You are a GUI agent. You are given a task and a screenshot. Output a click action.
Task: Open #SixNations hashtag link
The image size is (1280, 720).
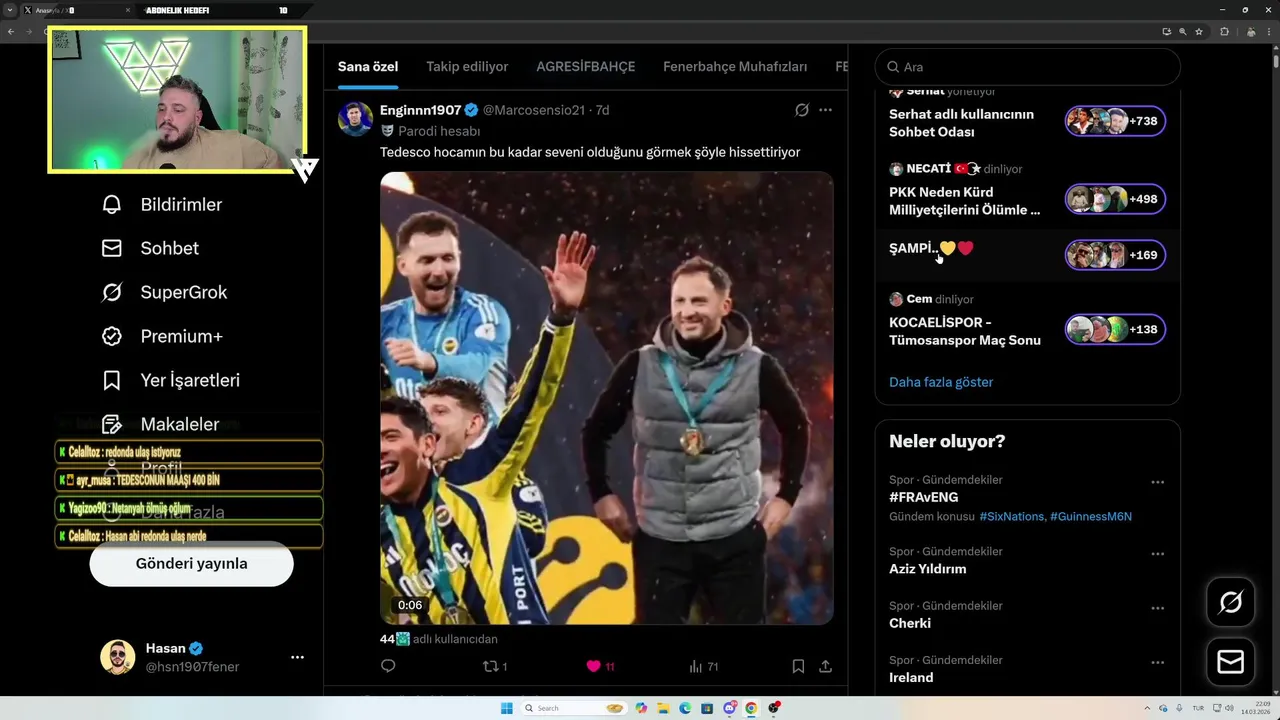pos(1013,516)
